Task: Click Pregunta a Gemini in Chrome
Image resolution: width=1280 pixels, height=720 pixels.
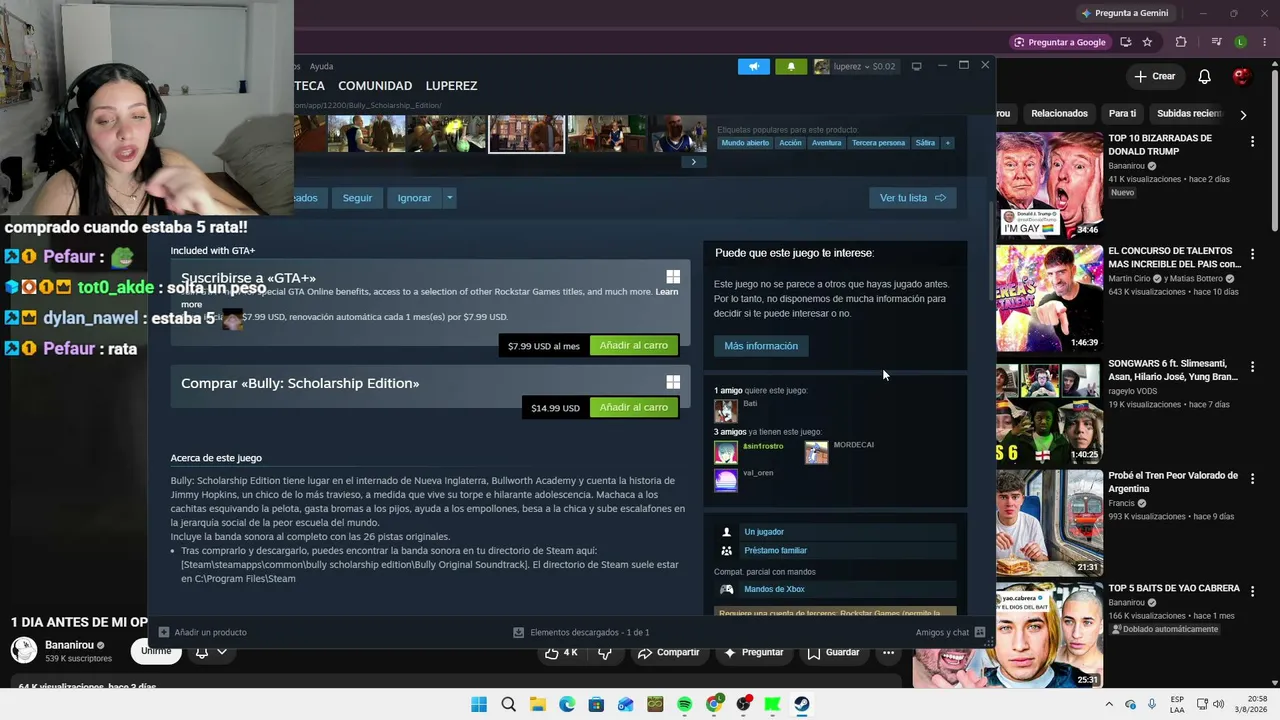Action: click(1124, 13)
